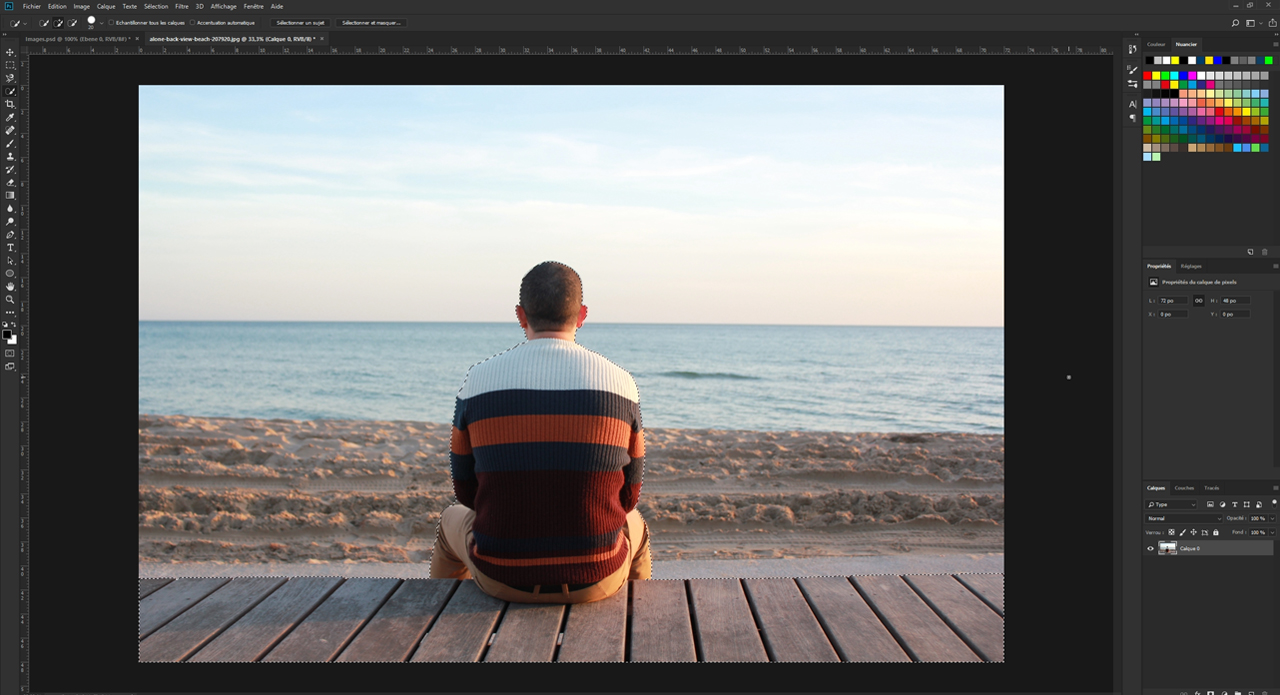
Task: Open the layer filter Type dropdown
Action: click(x=1170, y=504)
